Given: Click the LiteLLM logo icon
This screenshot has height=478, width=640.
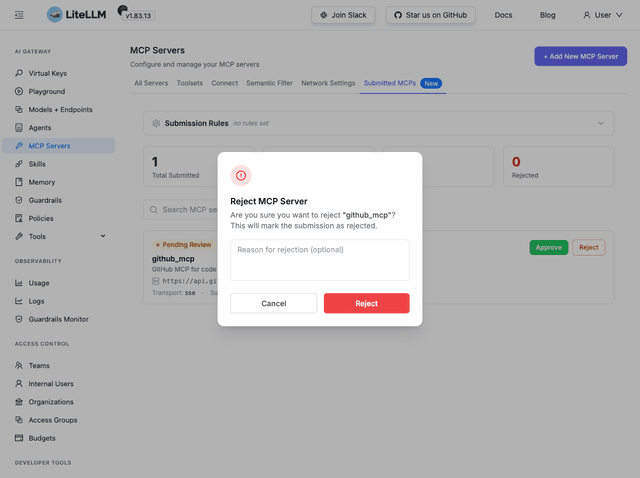Looking at the screenshot, I should pos(55,15).
